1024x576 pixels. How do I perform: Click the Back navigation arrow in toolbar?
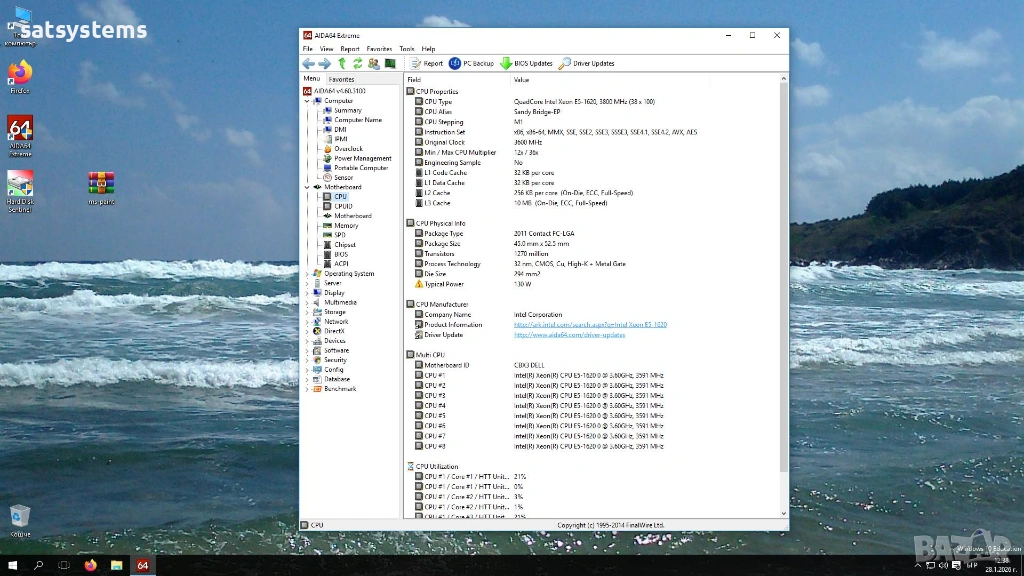coord(309,63)
